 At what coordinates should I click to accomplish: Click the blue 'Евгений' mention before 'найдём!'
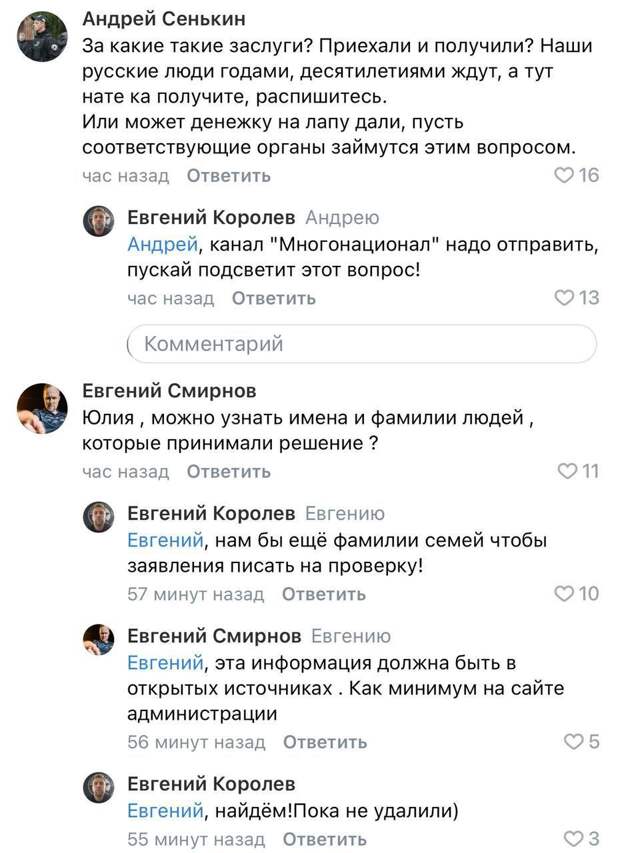165,812
